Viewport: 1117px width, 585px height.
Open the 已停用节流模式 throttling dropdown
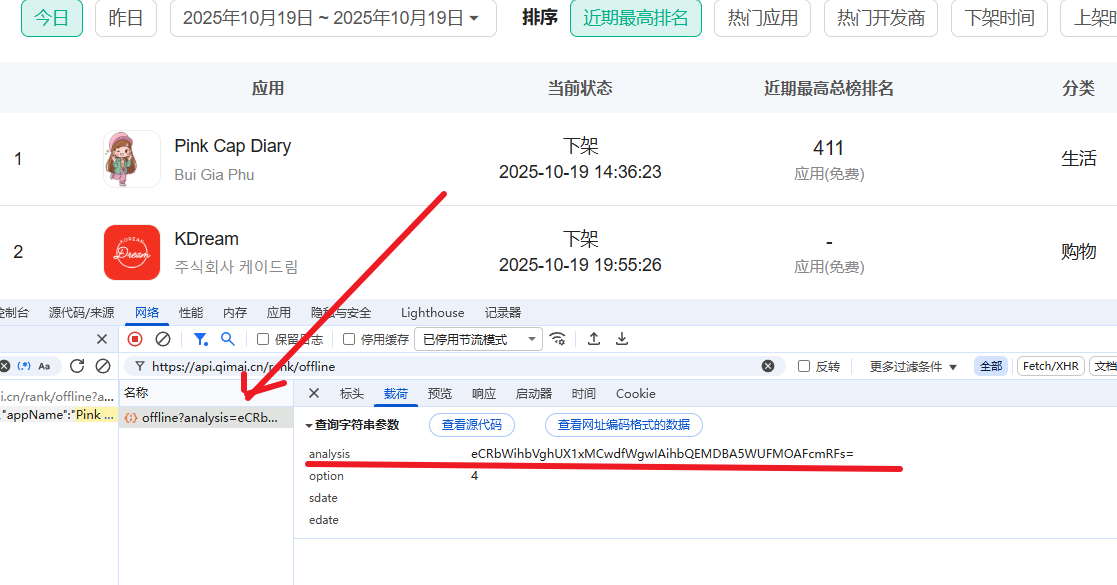(479, 339)
